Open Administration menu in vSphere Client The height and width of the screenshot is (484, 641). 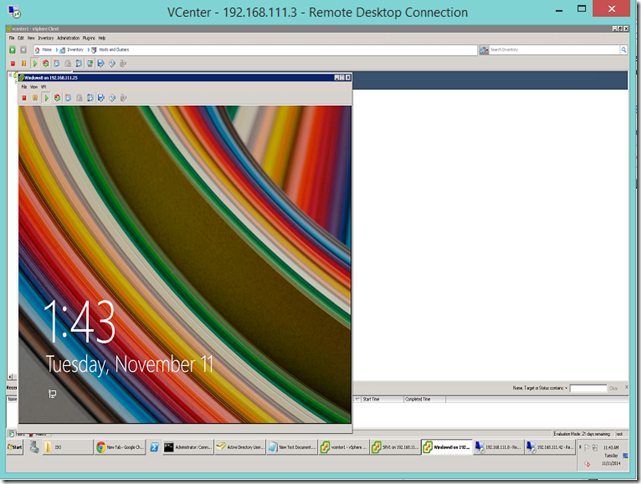(68, 38)
